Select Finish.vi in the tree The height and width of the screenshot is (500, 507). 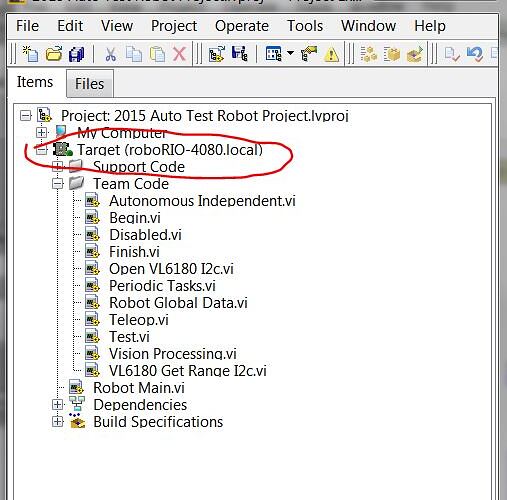[134, 252]
